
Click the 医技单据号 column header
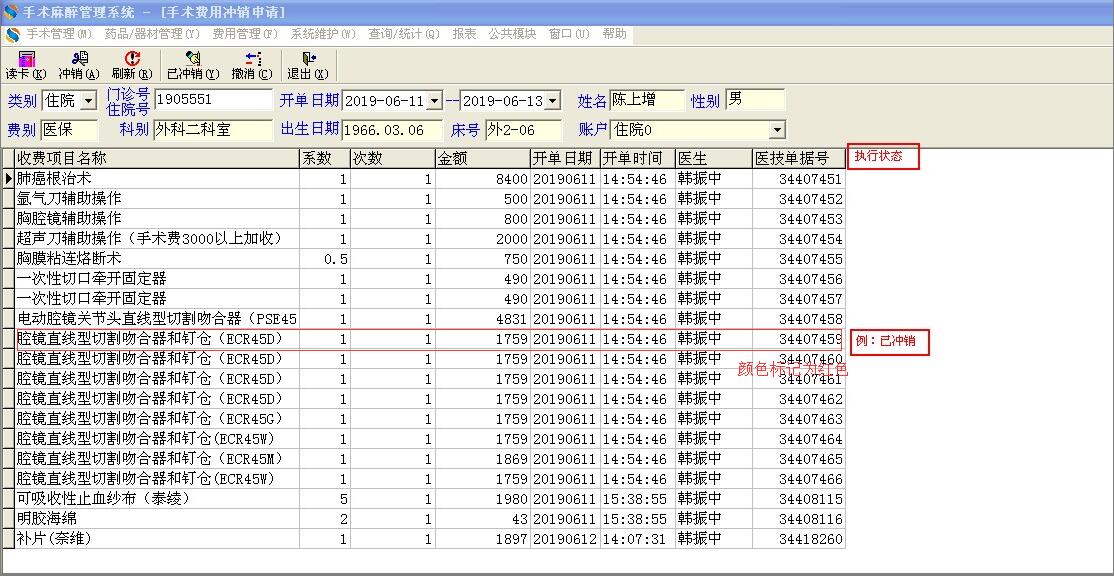tap(799, 158)
